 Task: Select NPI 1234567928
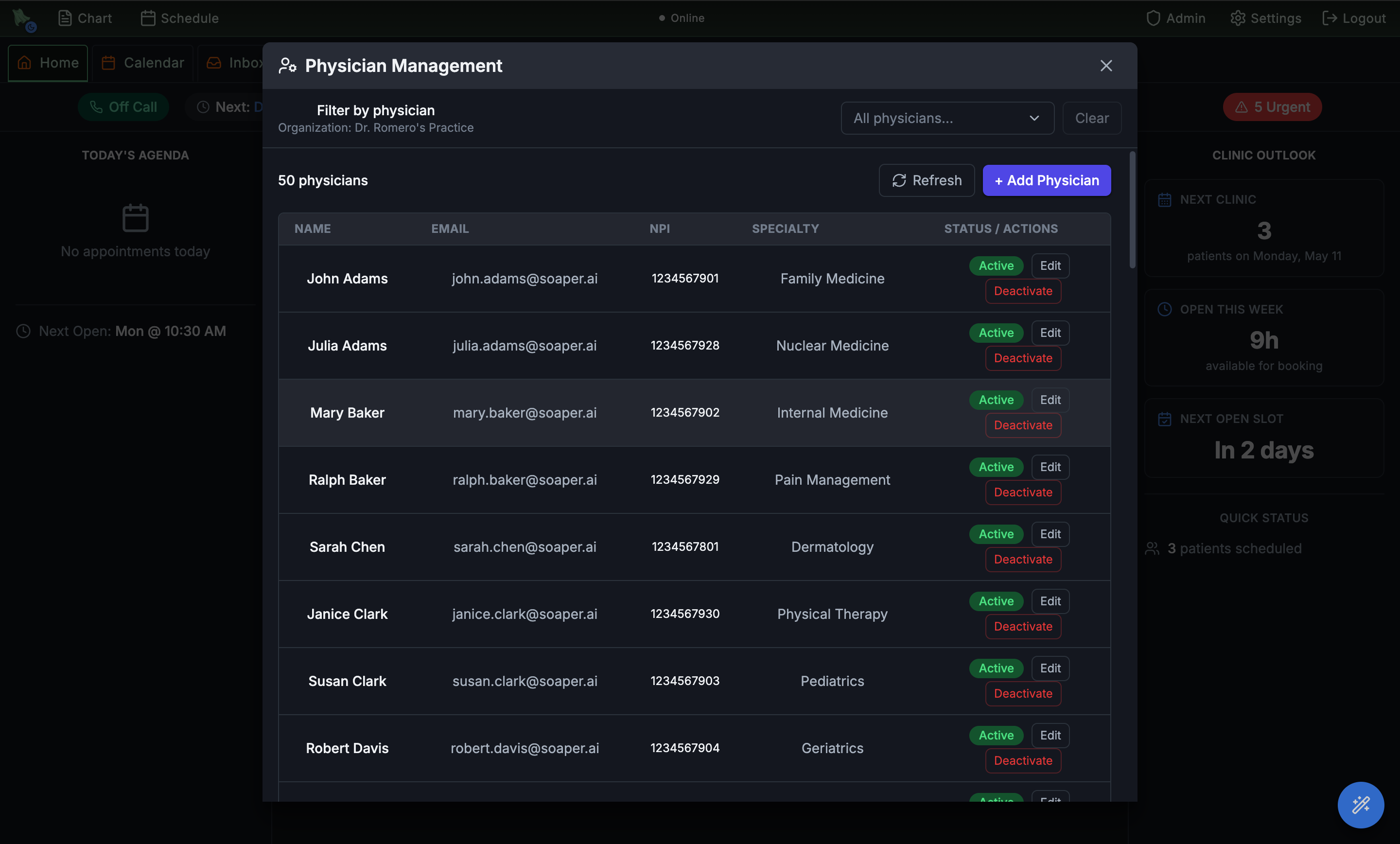coord(684,345)
